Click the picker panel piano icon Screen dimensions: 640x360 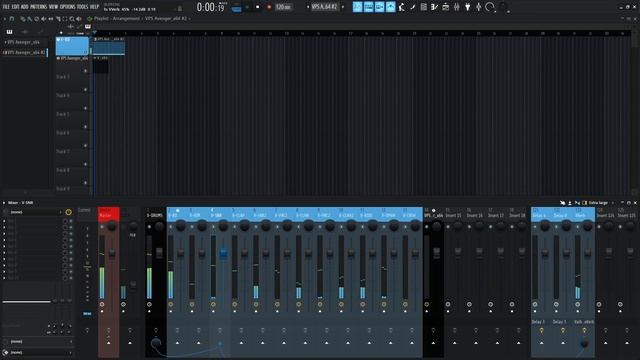9,32
